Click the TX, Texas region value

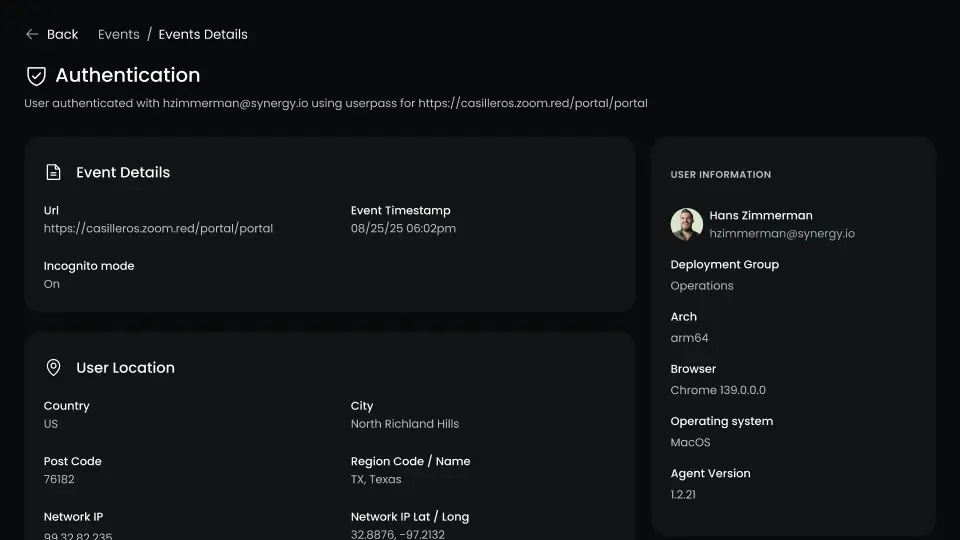pyautogui.click(x=376, y=479)
